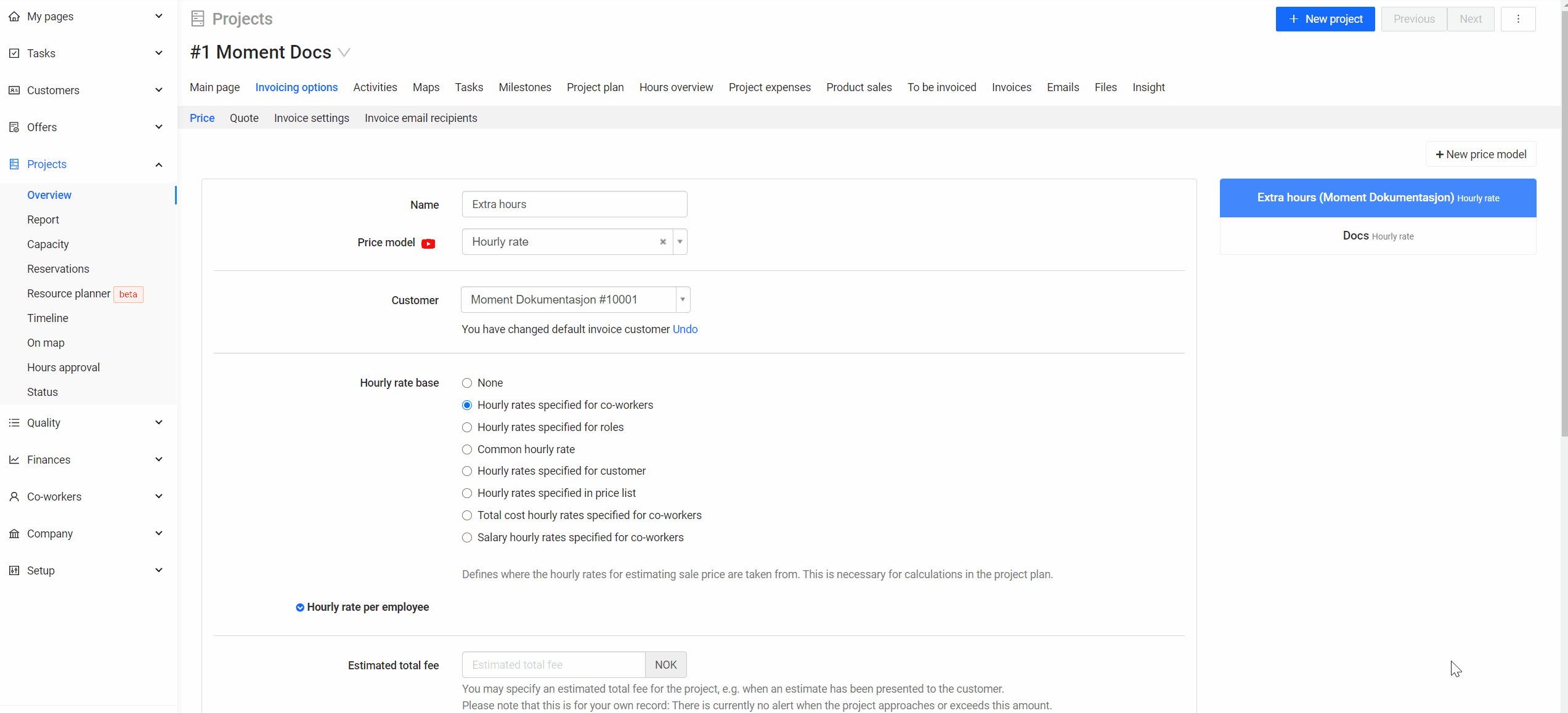Add a New price model
This screenshot has width=1568, height=713.
point(1481,155)
